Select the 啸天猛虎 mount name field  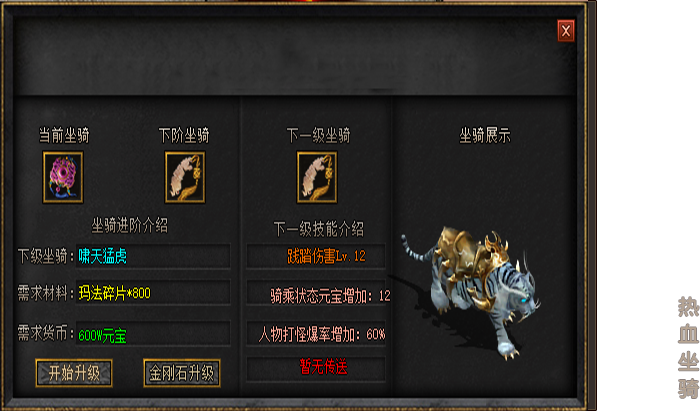[153, 256]
